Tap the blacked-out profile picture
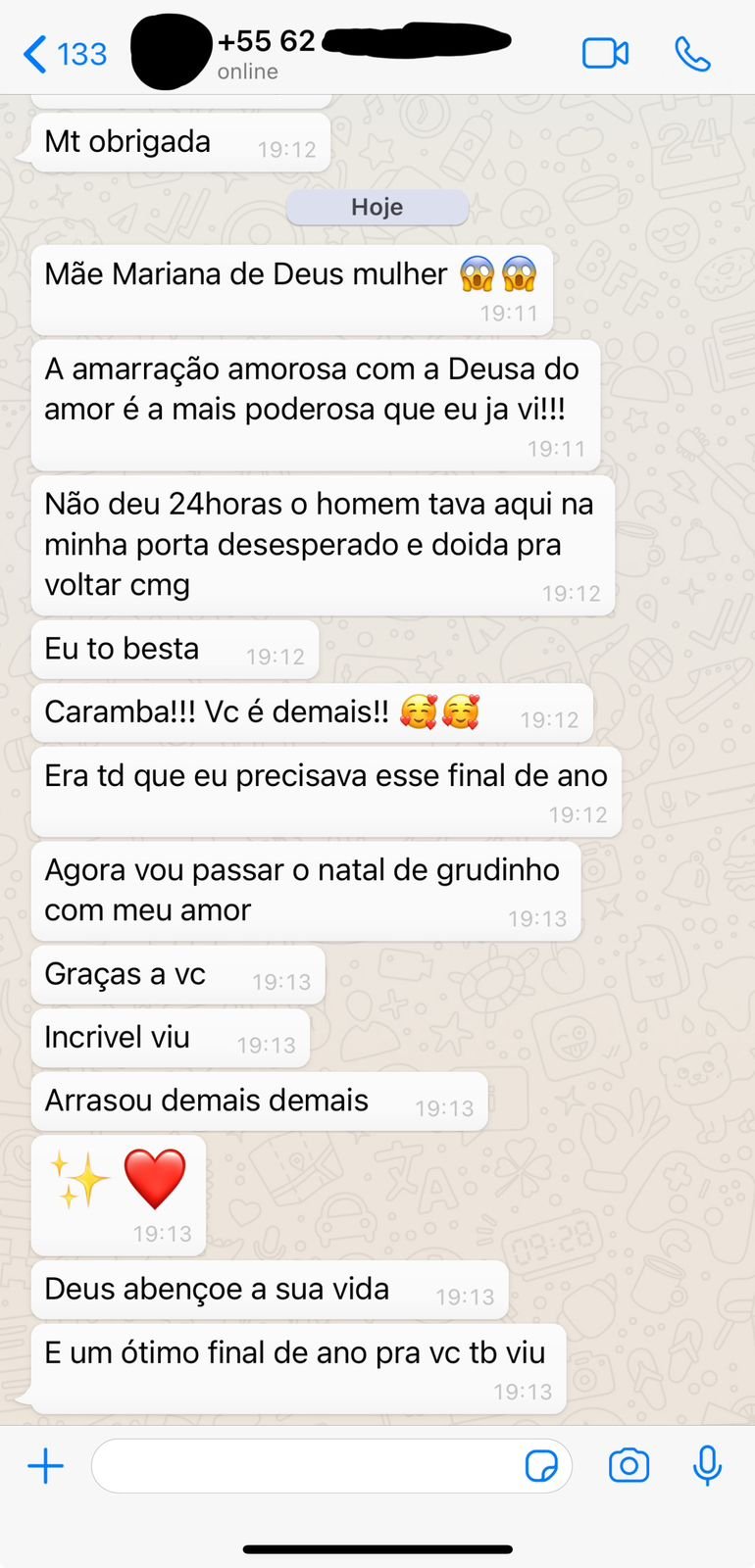This screenshot has width=755, height=1568. (x=171, y=54)
